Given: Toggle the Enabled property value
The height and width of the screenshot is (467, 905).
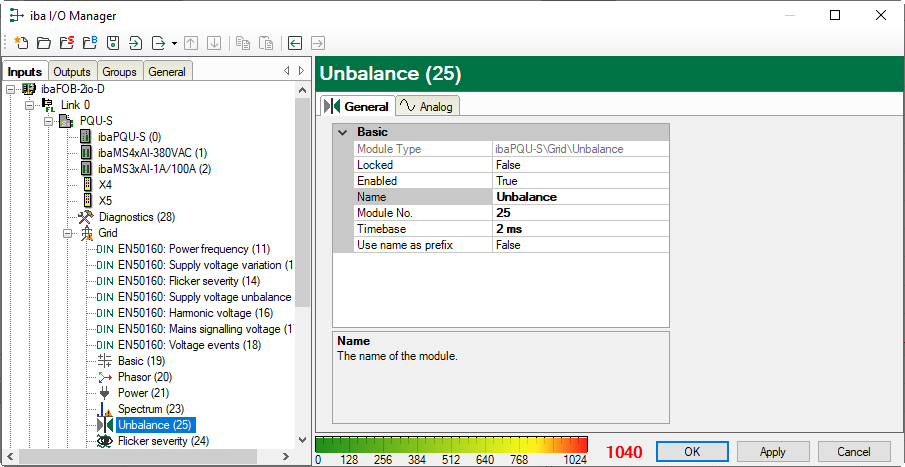Looking at the screenshot, I should 579,181.
